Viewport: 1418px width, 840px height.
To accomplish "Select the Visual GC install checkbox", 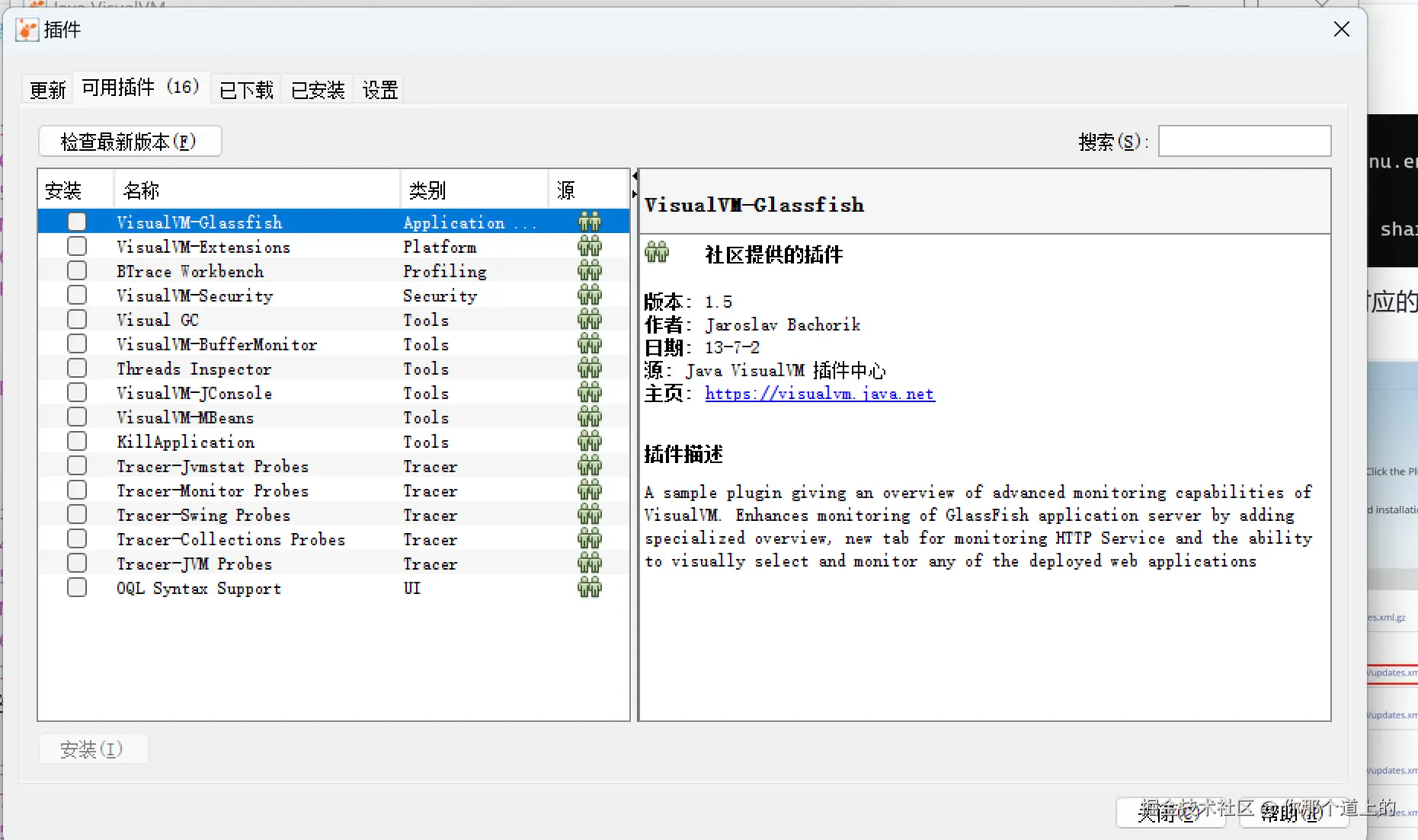I will (77, 319).
